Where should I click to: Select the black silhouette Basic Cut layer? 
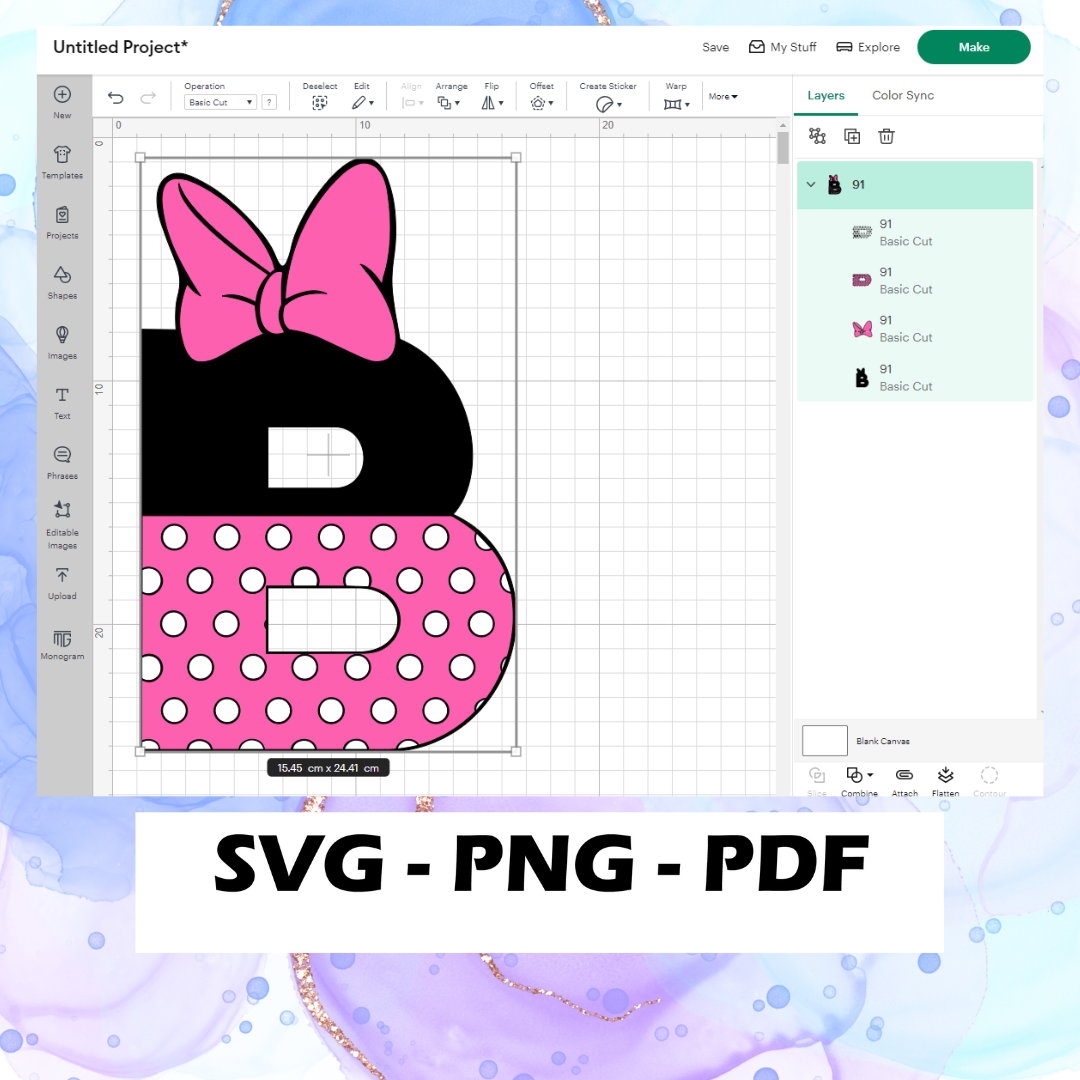[915, 377]
